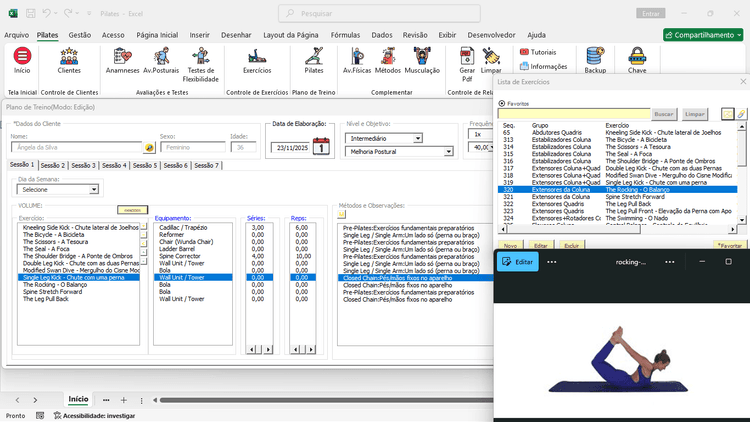
Task: Open the Exercícios control icon
Action: pos(257,61)
